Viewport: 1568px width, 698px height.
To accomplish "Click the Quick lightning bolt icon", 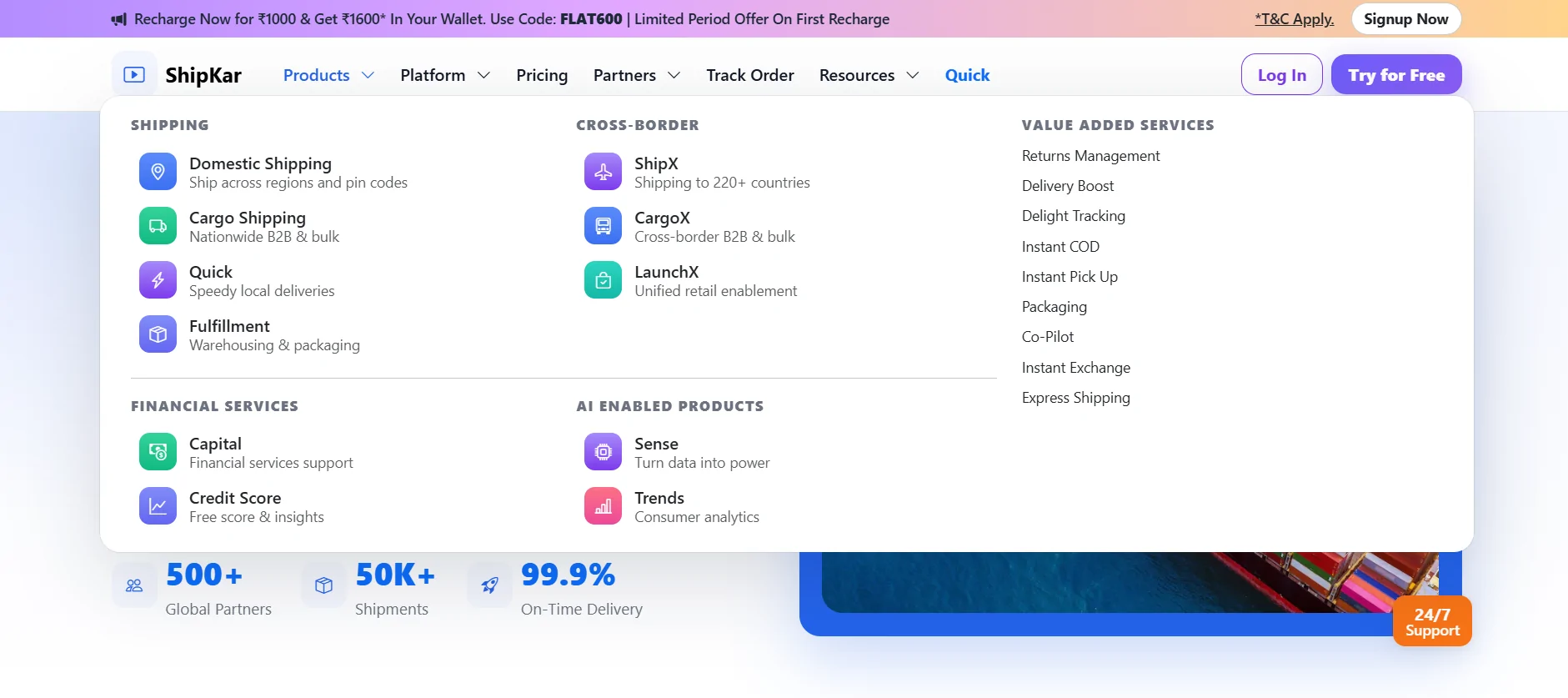I will [158, 280].
